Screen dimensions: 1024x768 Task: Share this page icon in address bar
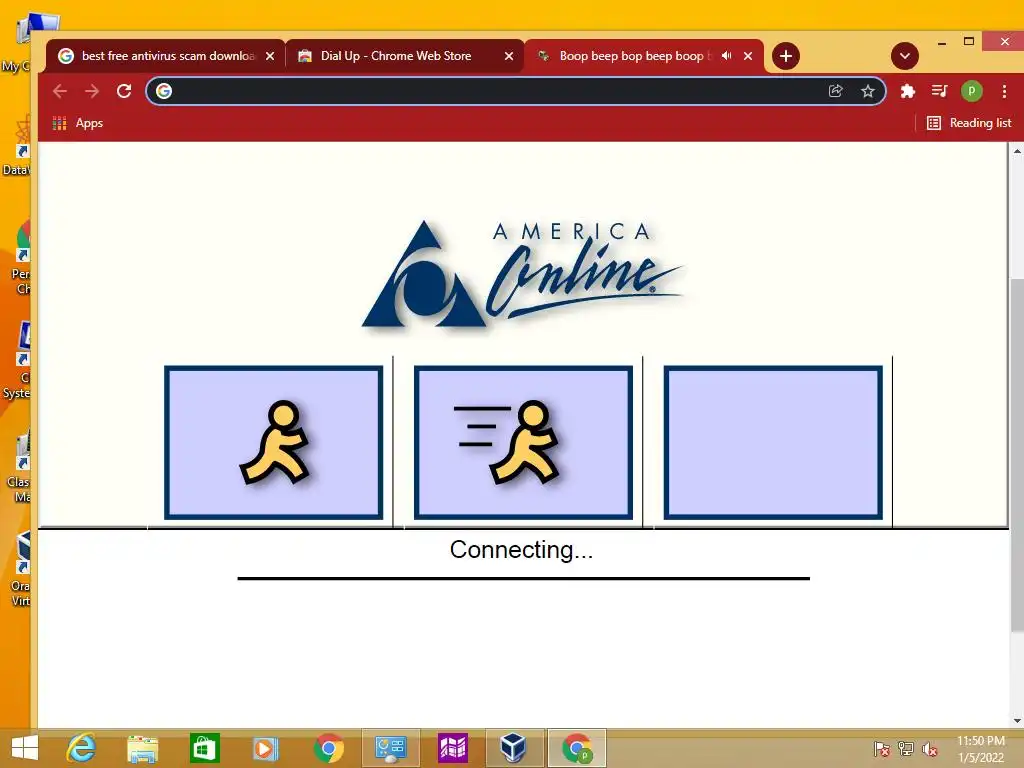835,91
